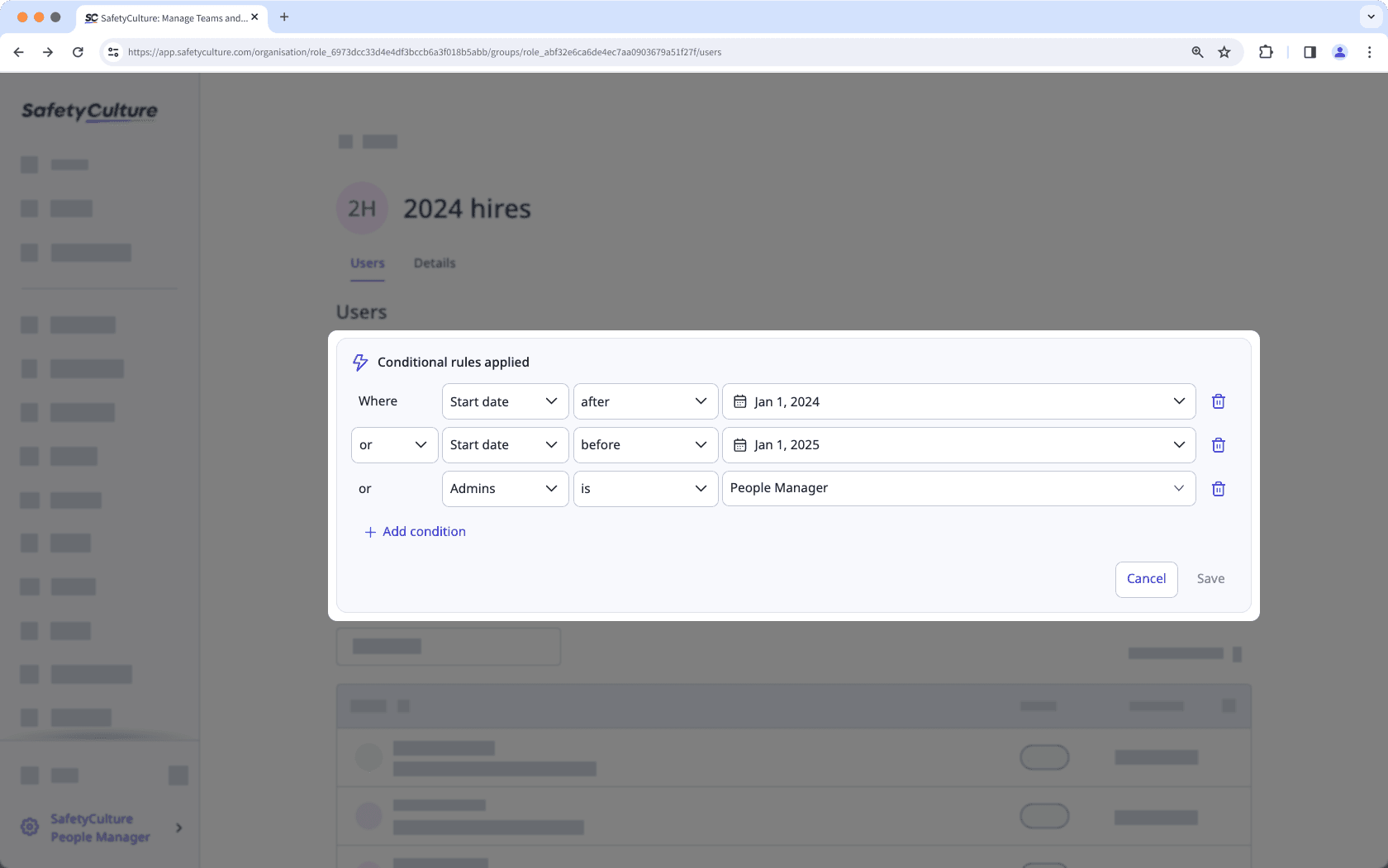This screenshot has width=1388, height=868.
Task: Expand the 'or' conjunction dropdown
Action: (x=394, y=444)
